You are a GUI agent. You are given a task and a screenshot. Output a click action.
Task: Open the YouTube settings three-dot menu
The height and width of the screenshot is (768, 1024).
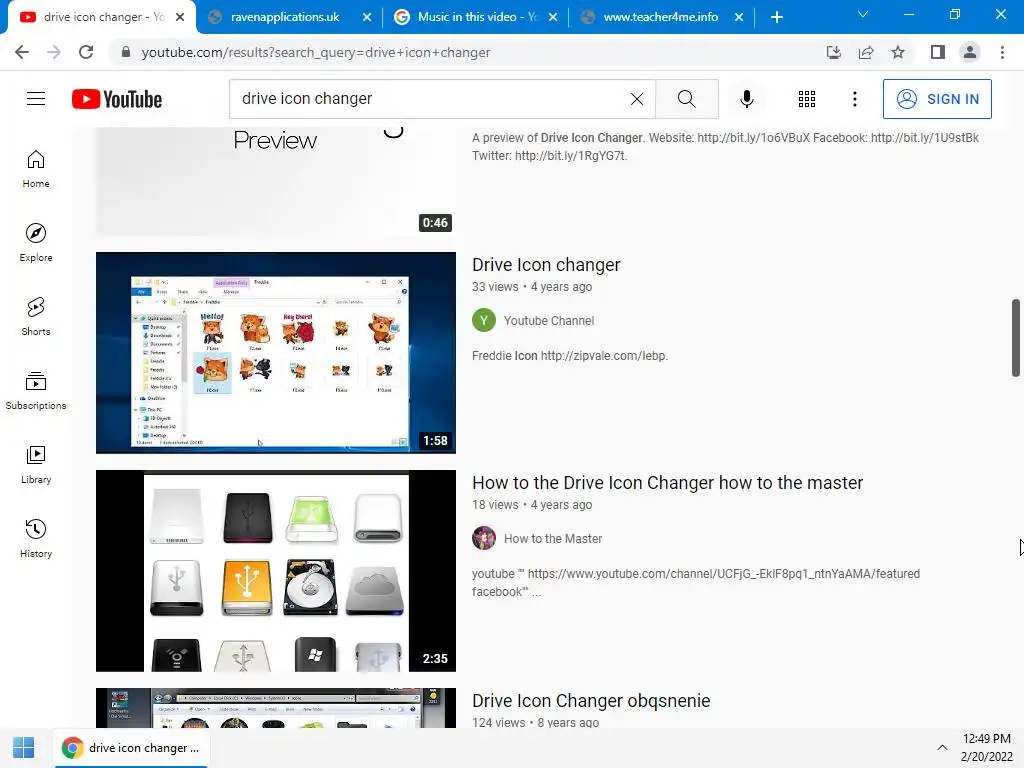tap(854, 99)
